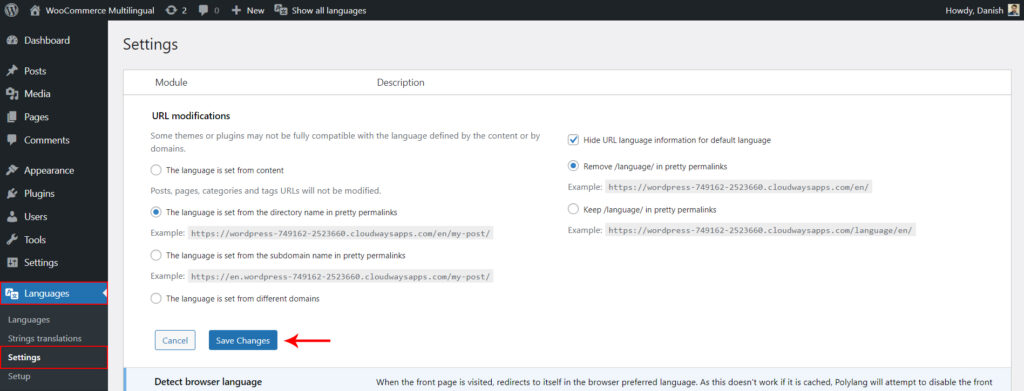Open the WooCommerce Multilingual site home icon
This screenshot has height=391, width=1024.
(x=35, y=10)
